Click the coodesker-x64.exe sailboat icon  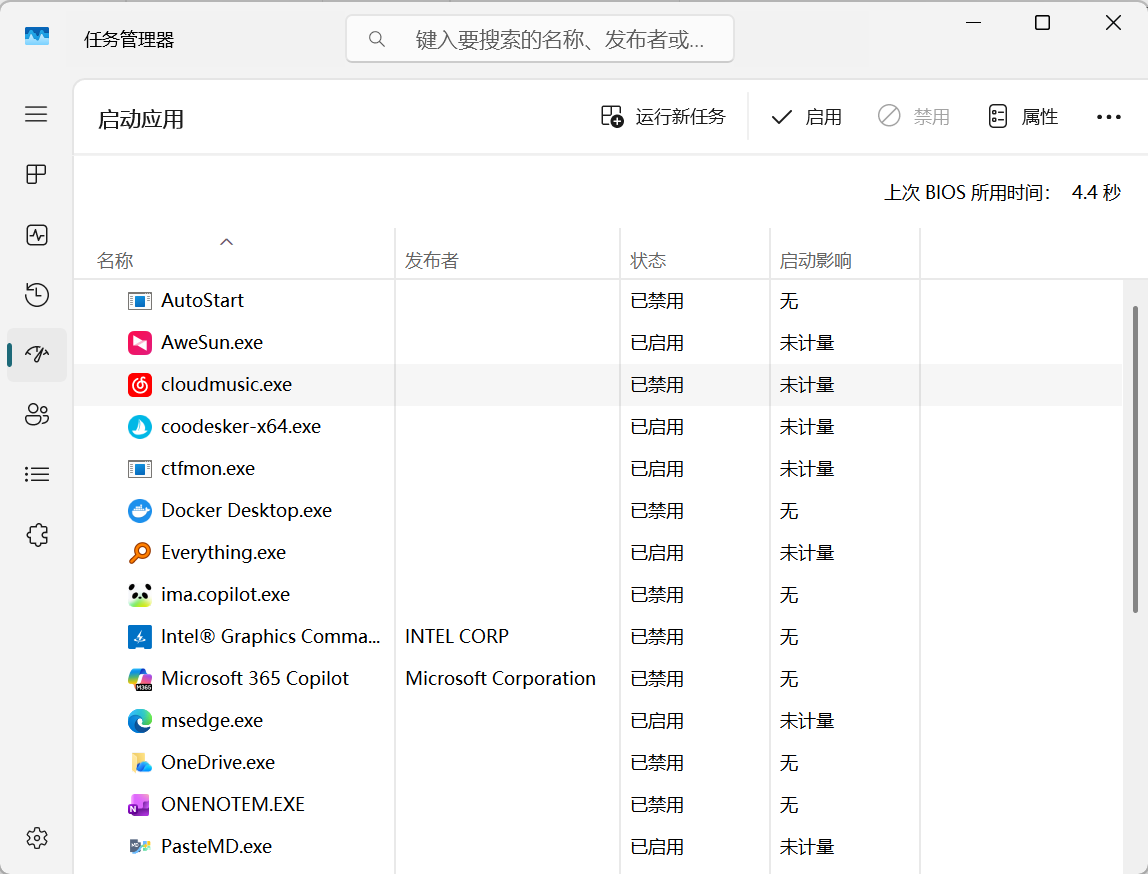tap(140, 427)
